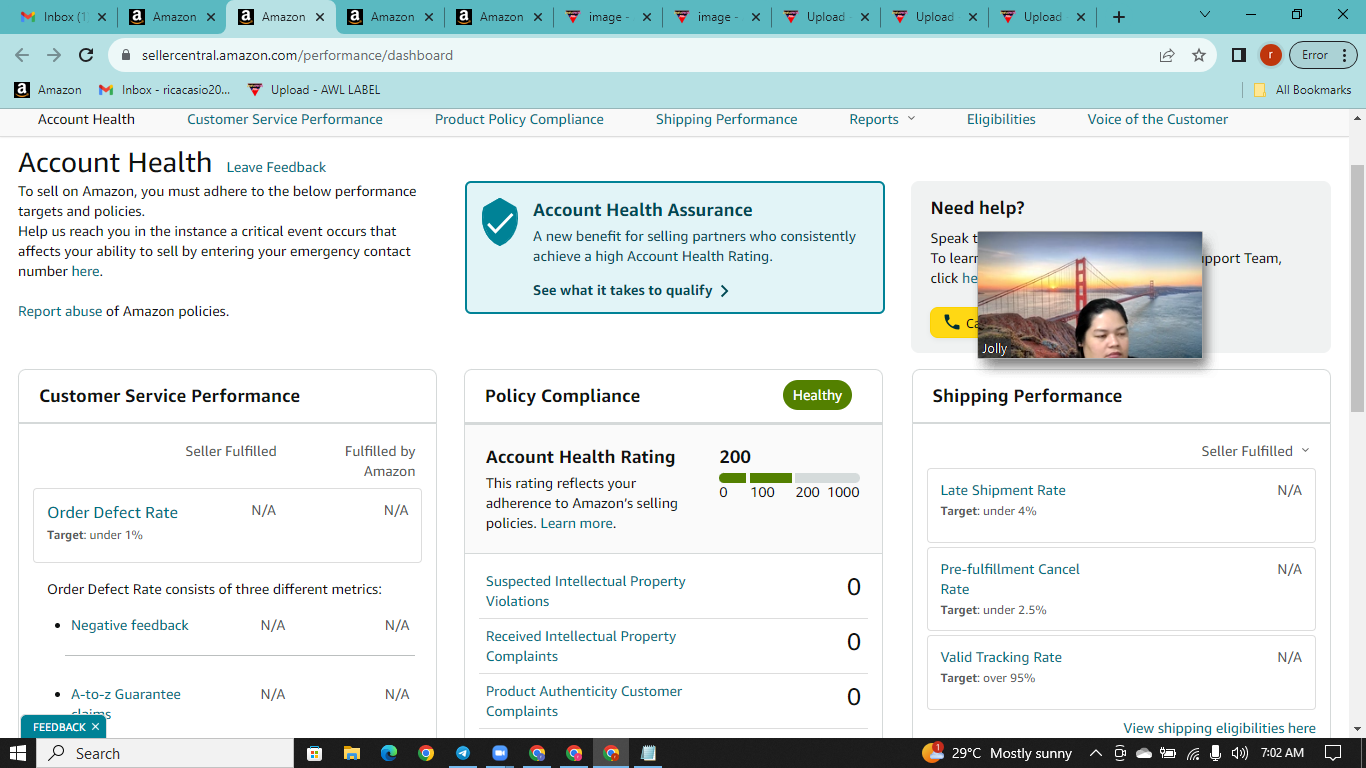The height and width of the screenshot is (768, 1366).
Task: Open the Upload - AWL LABEL bookmark
Action: pyautogui.click(x=314, y=89)
